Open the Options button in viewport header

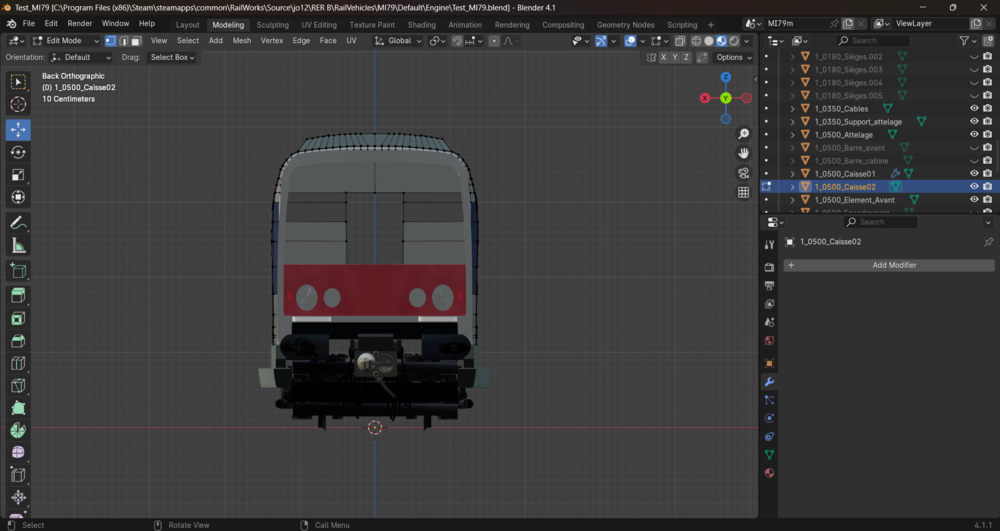pyautogui.click(x=733, y=57)
